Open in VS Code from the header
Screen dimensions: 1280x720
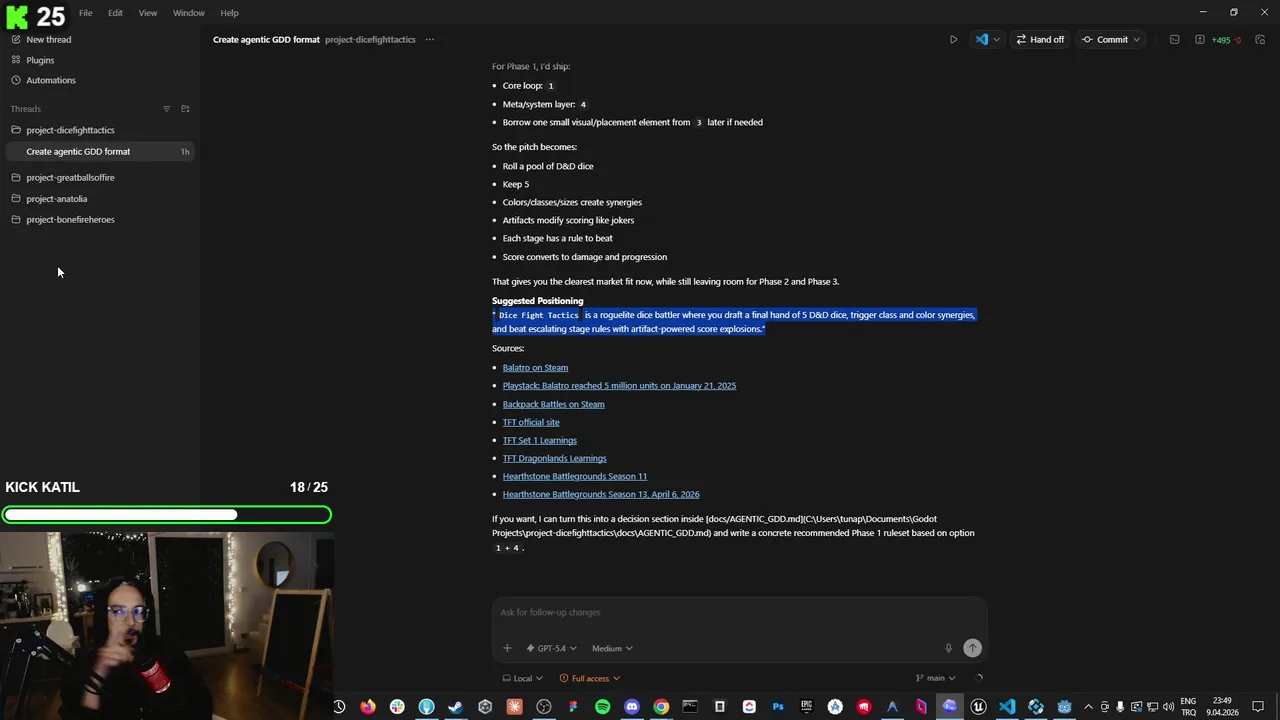pos(981,40)
